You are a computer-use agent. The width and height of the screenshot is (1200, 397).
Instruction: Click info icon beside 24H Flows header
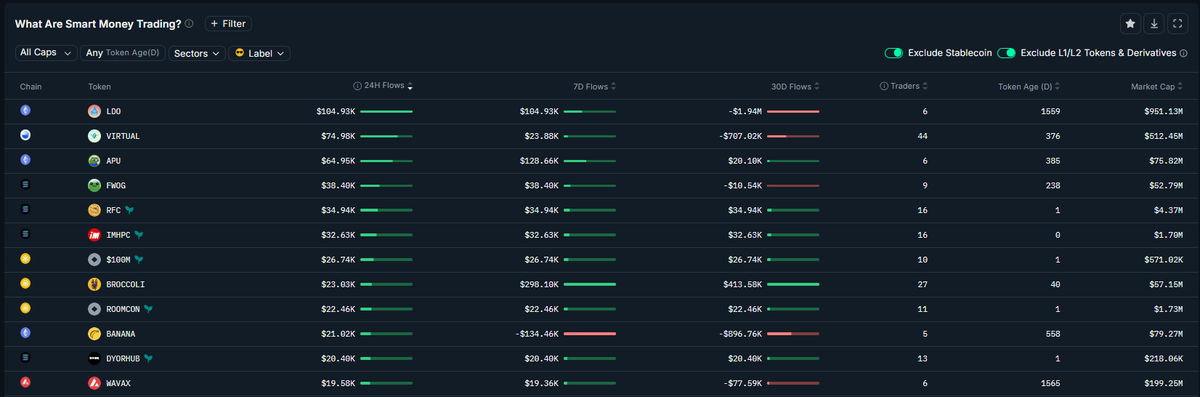[x=357, y=86]
